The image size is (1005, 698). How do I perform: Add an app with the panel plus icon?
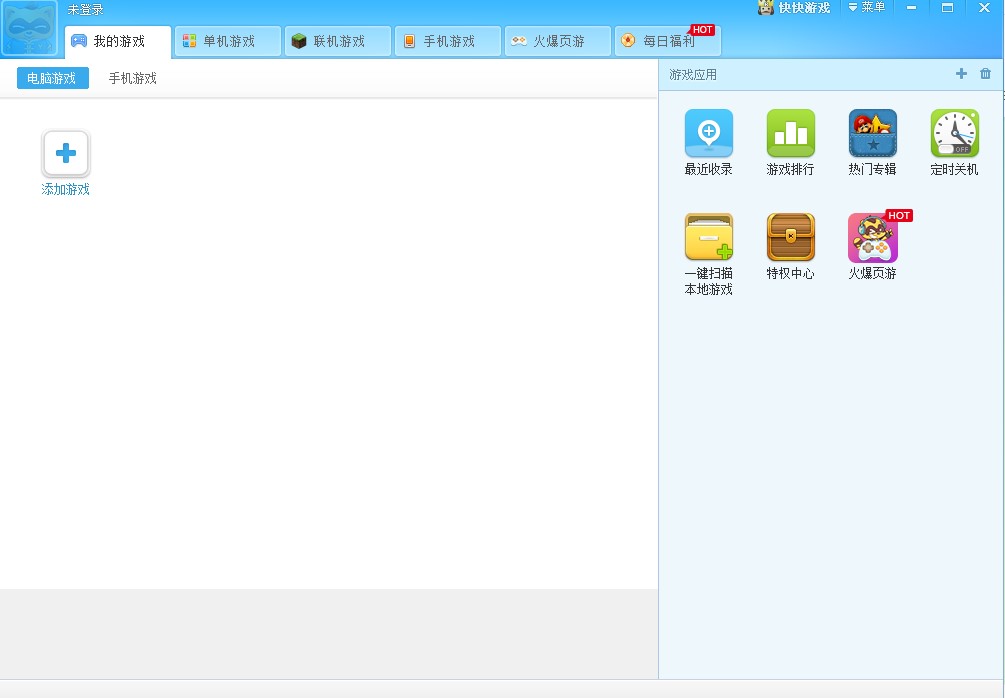[x=961, y=74]
